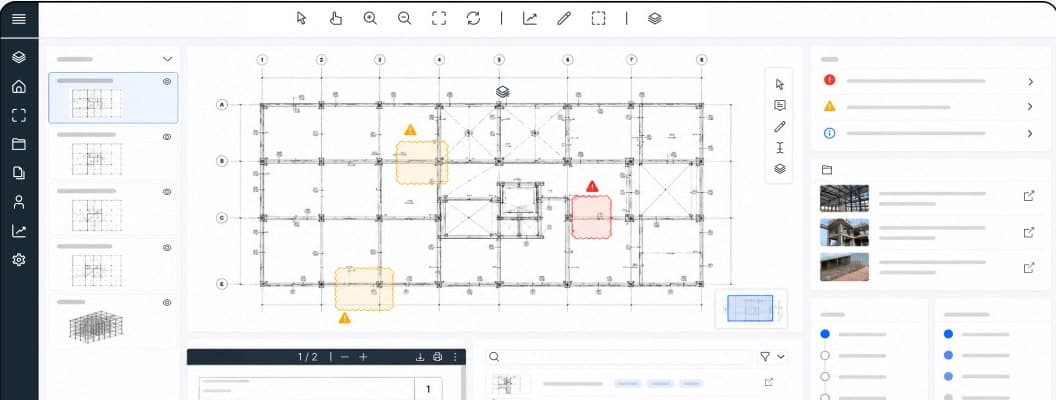Download the PDF in document viewer
1056x400 pixels.
point(420,357)
